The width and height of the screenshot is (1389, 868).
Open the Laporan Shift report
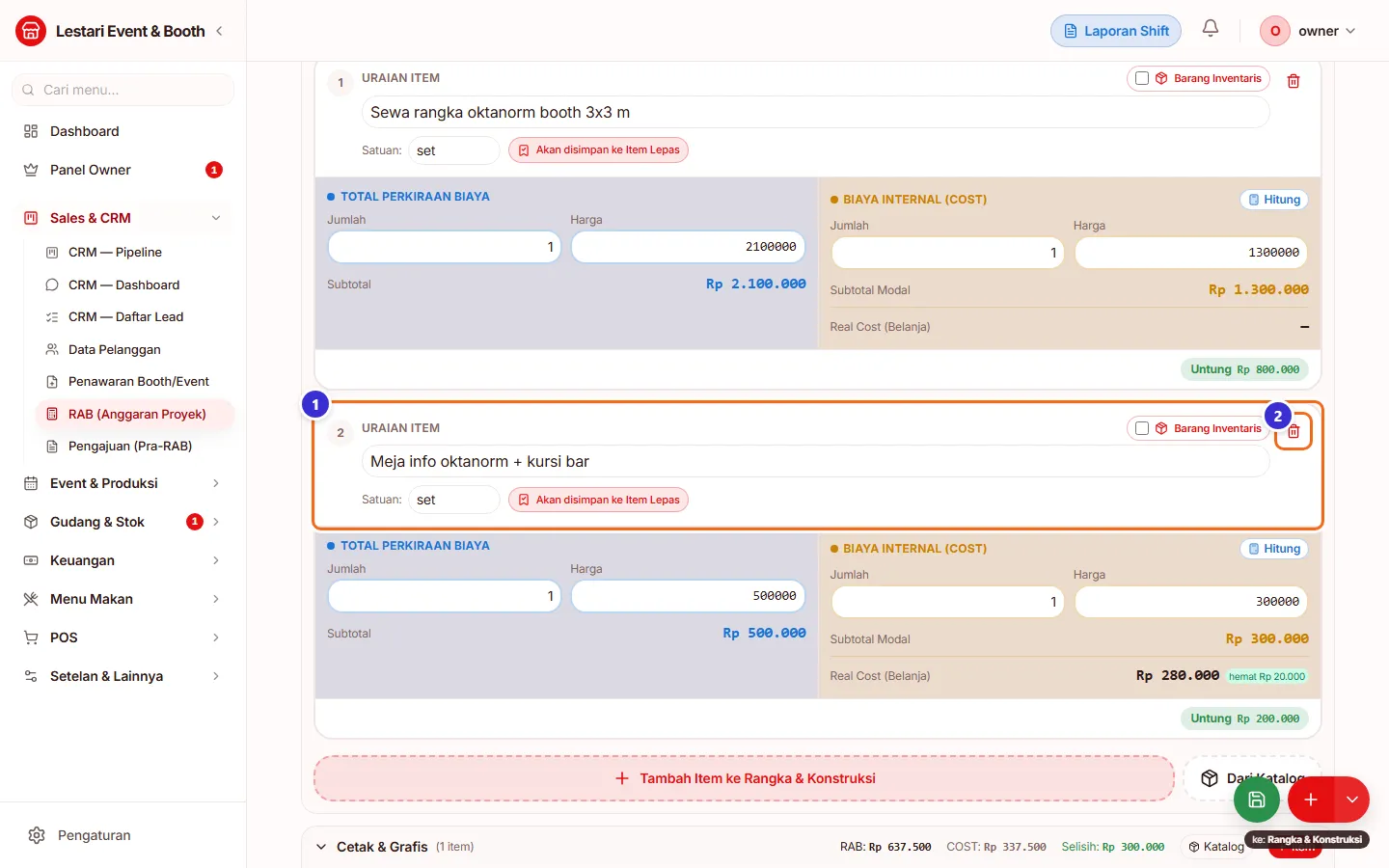point(1116,31)
